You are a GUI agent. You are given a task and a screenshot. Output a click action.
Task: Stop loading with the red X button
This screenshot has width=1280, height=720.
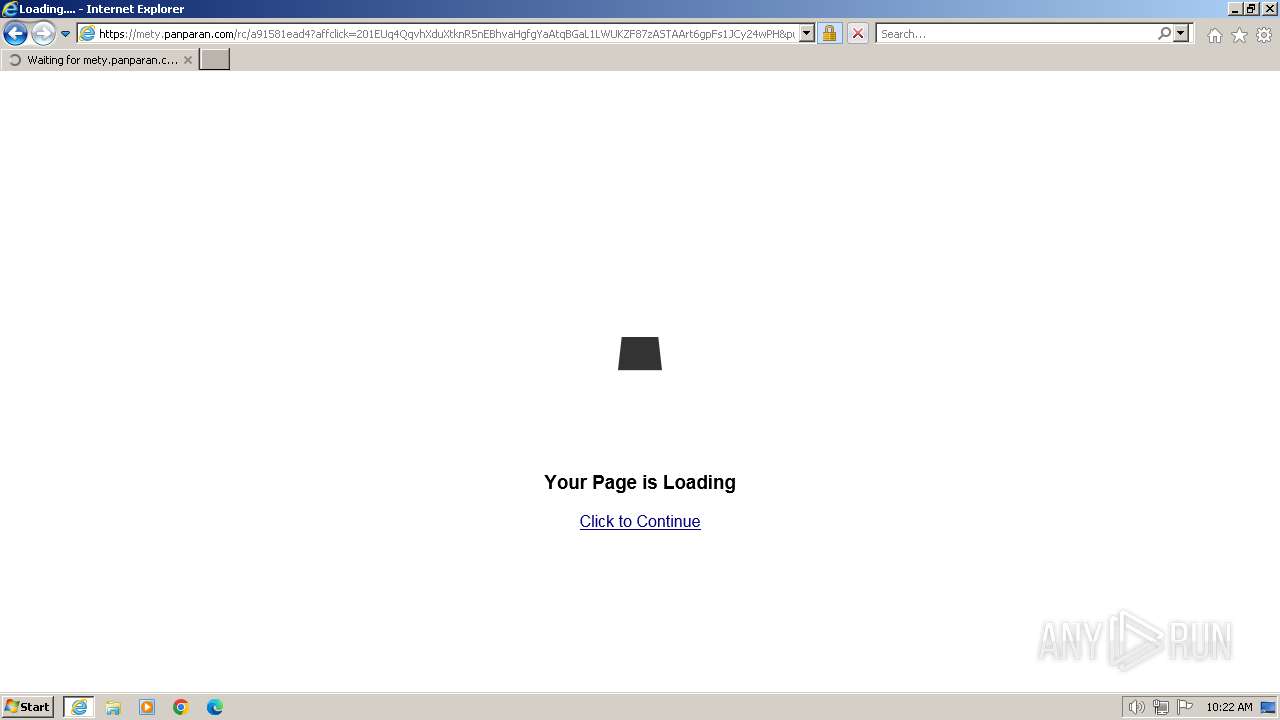pyautogui.click(x=857, y=34)
